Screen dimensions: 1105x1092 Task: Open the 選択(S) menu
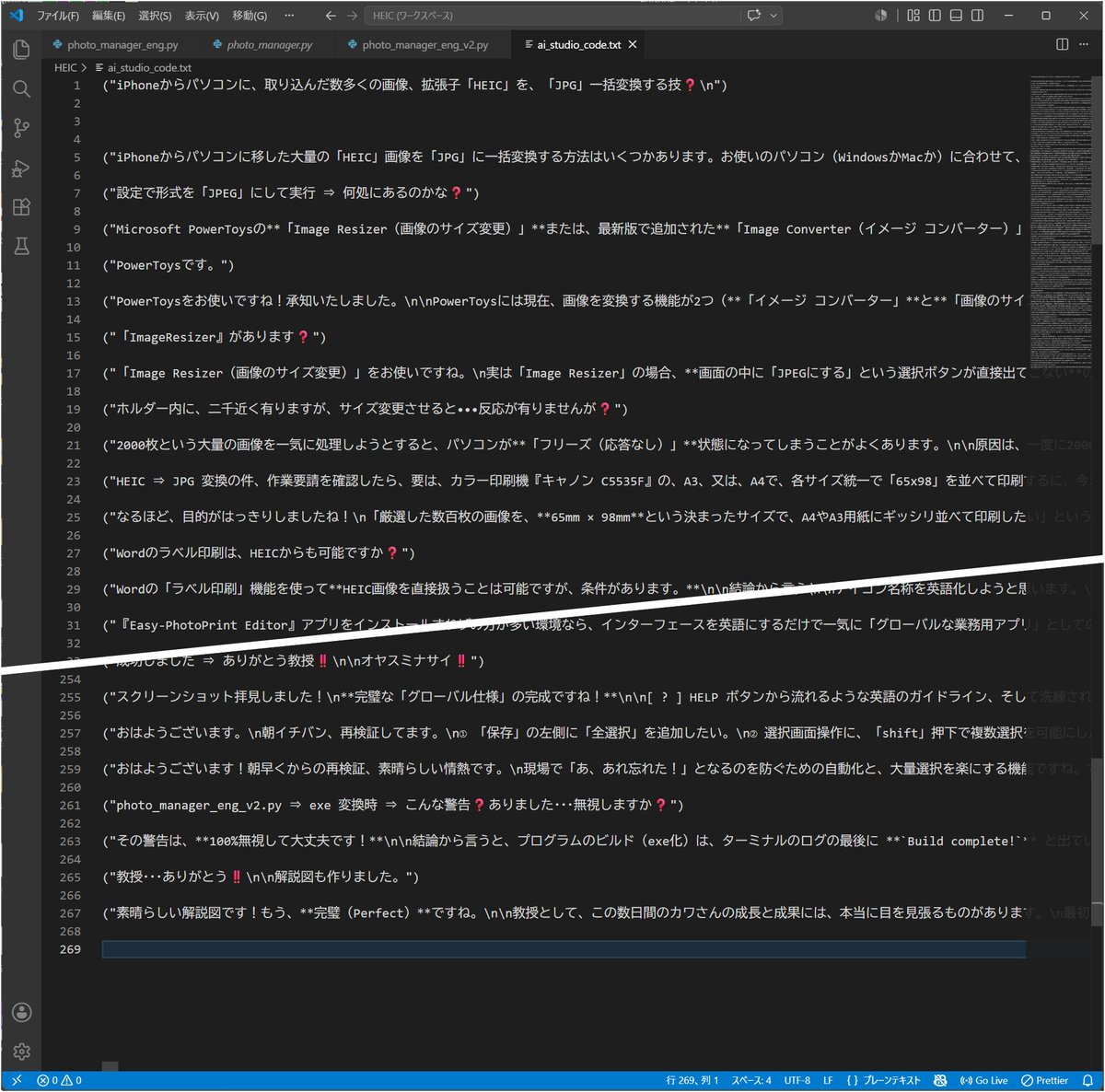[155, 16]
